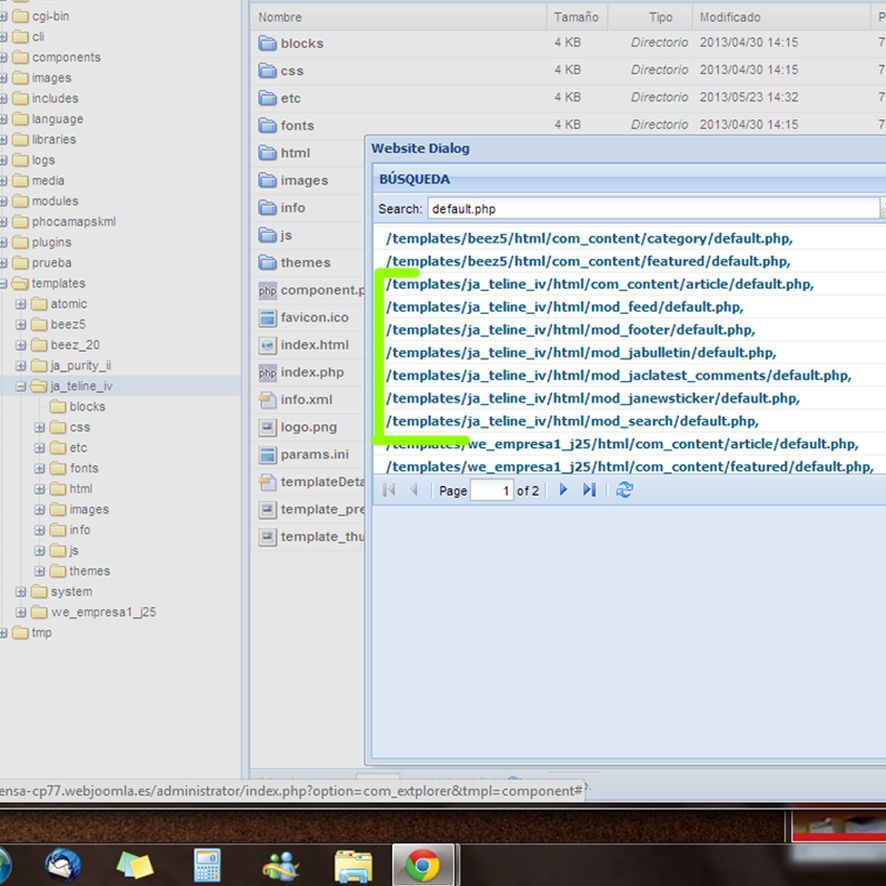Select blocks under ja_teline_iv in tree
Screen dimensions: 886x886
click(x=87, y=406)
